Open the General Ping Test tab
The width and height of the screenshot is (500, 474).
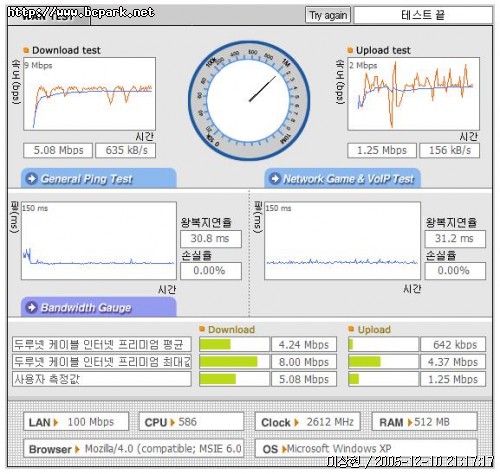point(99,178)
